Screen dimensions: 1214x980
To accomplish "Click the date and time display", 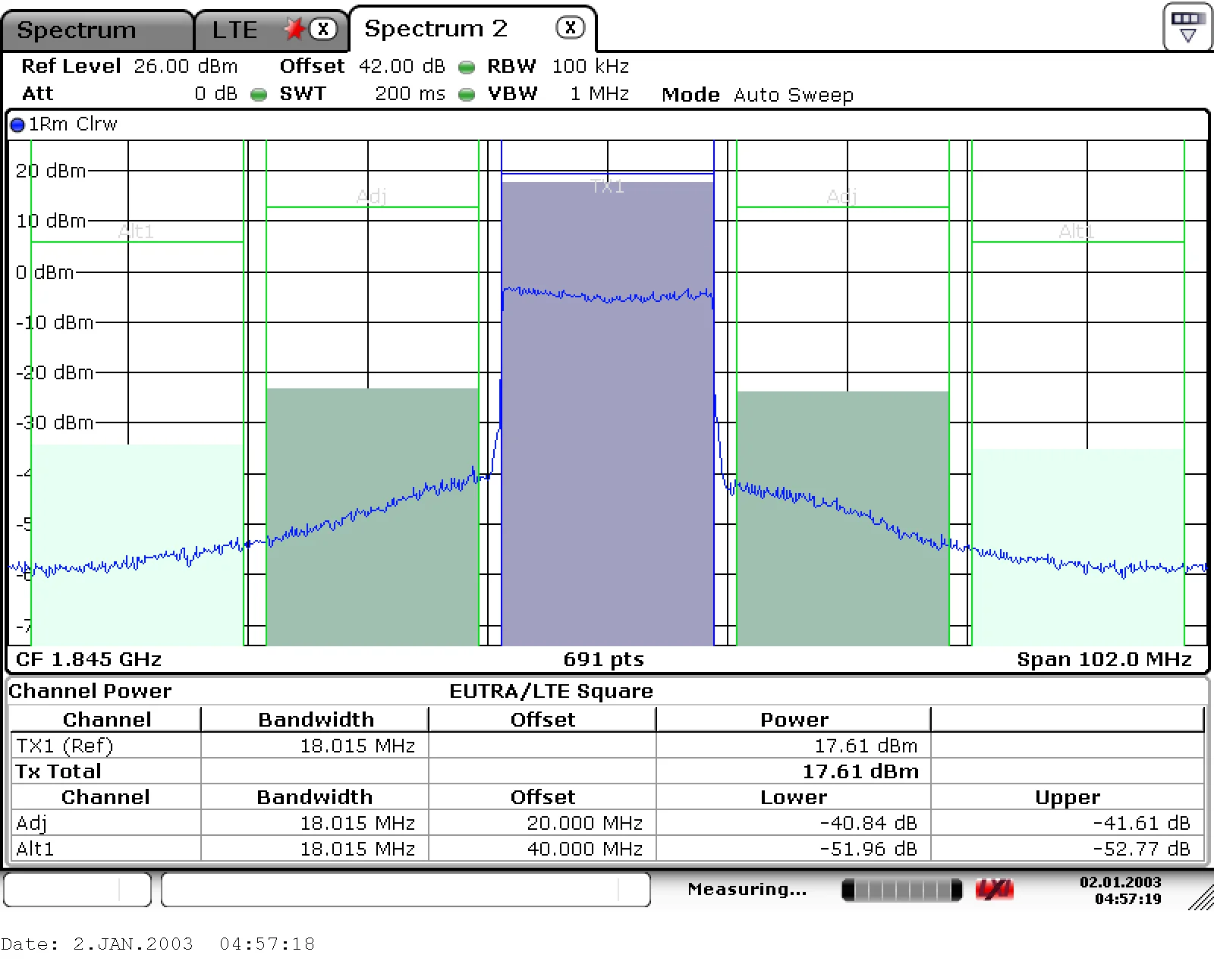I will tap(1121, 890).
